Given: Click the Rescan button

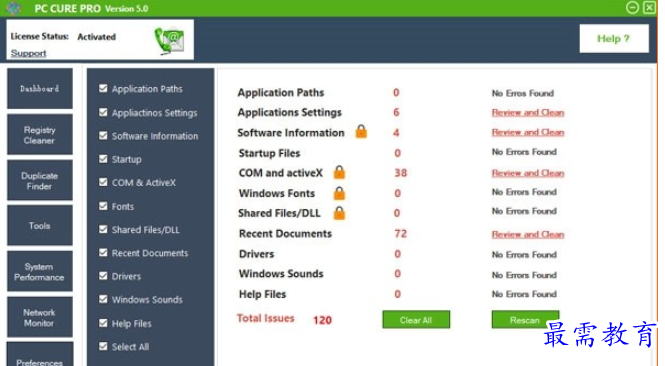Looking at the screenshot, I should tap(525, 320).
